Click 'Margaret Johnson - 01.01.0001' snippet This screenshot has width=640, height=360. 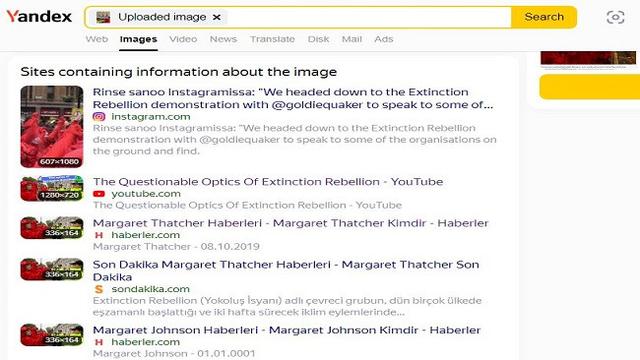[x=174, y=353]
